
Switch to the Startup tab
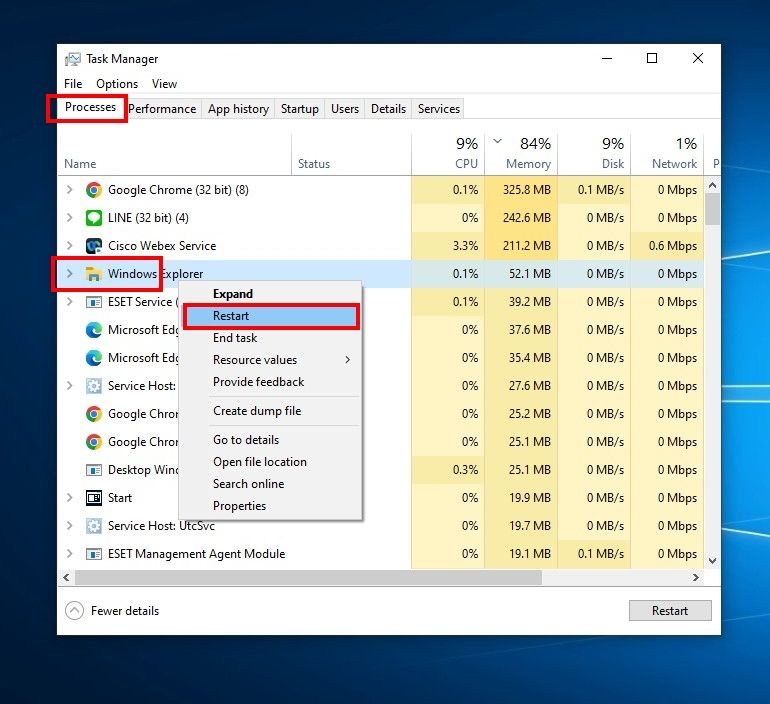coord(300,109)
